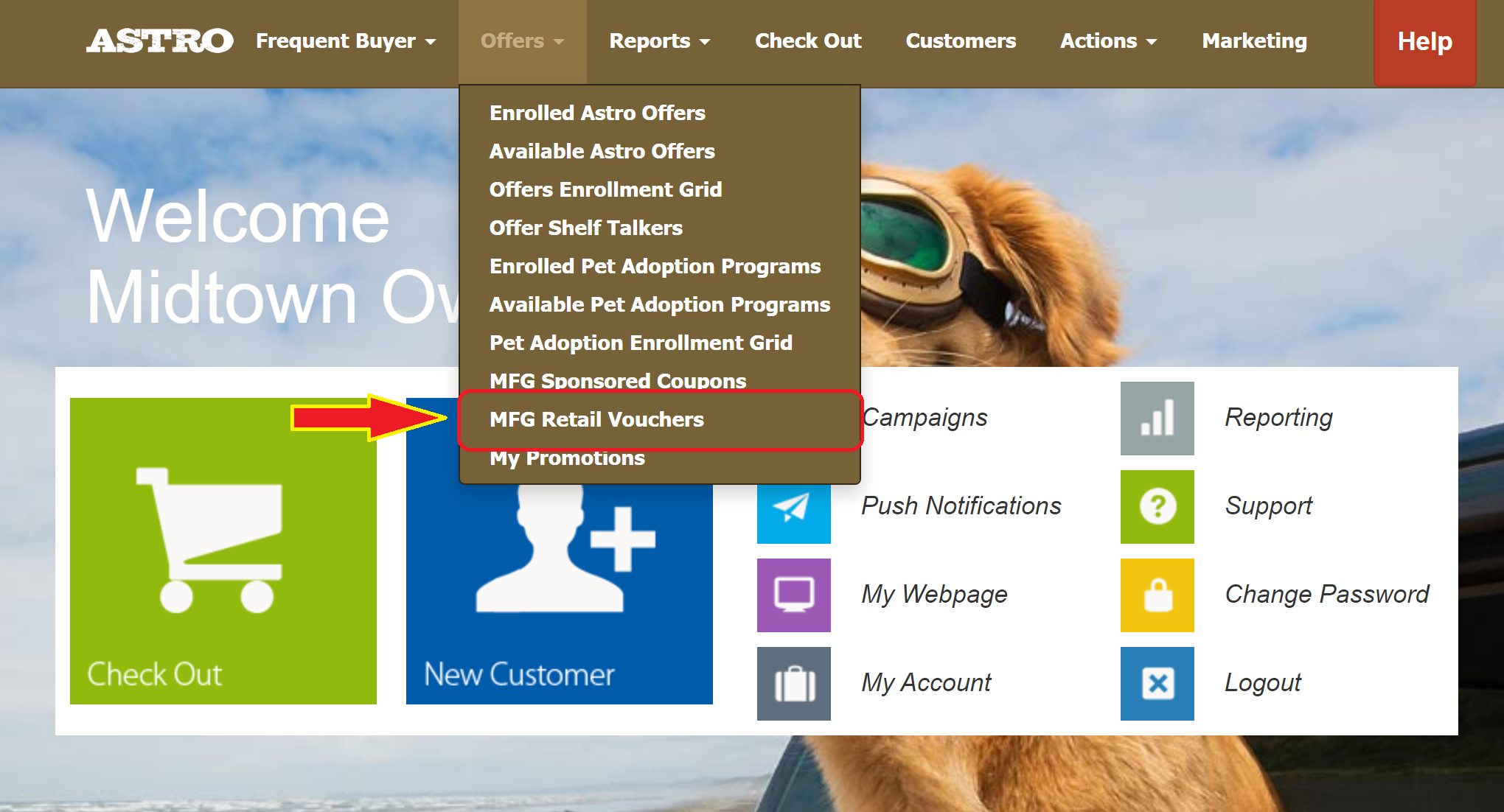1504x812 pixels.
Task: Click the My Account briefcase icon
Action: point(793,684)
